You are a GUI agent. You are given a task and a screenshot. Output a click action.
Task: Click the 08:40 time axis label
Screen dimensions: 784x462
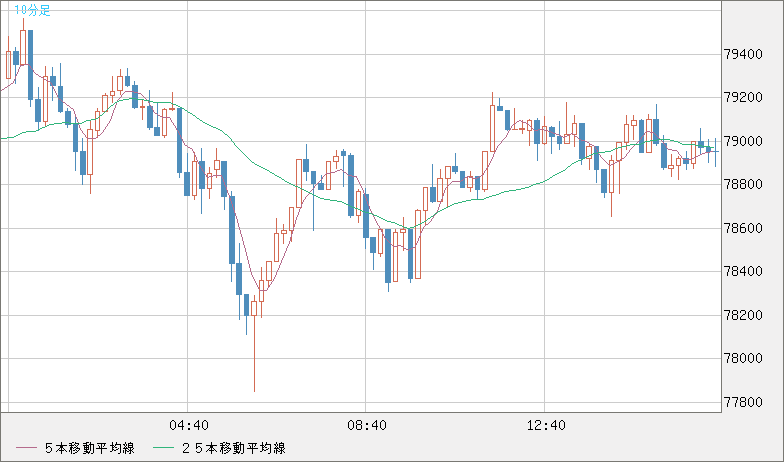366,426
